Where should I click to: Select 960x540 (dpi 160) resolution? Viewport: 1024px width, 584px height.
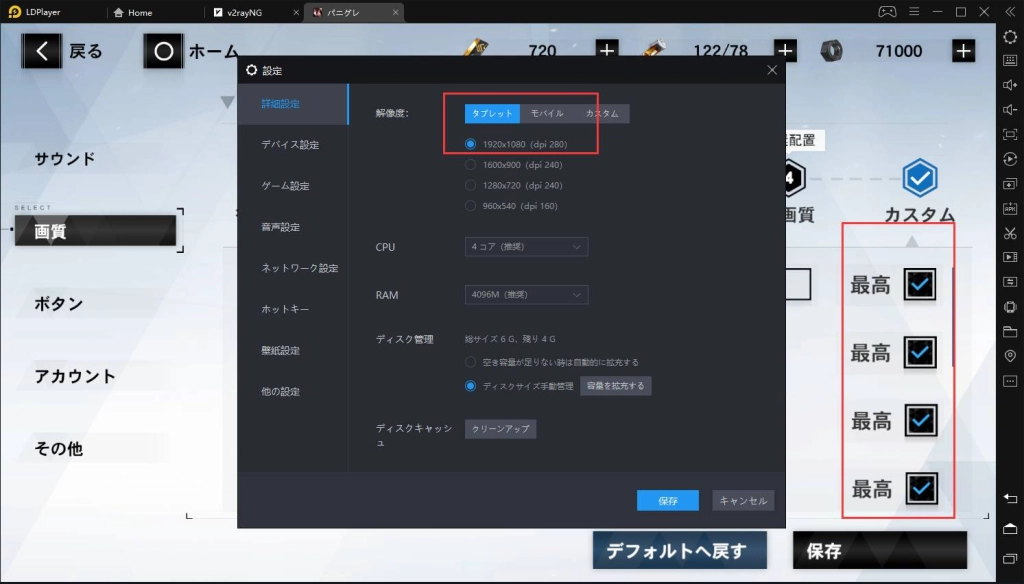[511, 206]
